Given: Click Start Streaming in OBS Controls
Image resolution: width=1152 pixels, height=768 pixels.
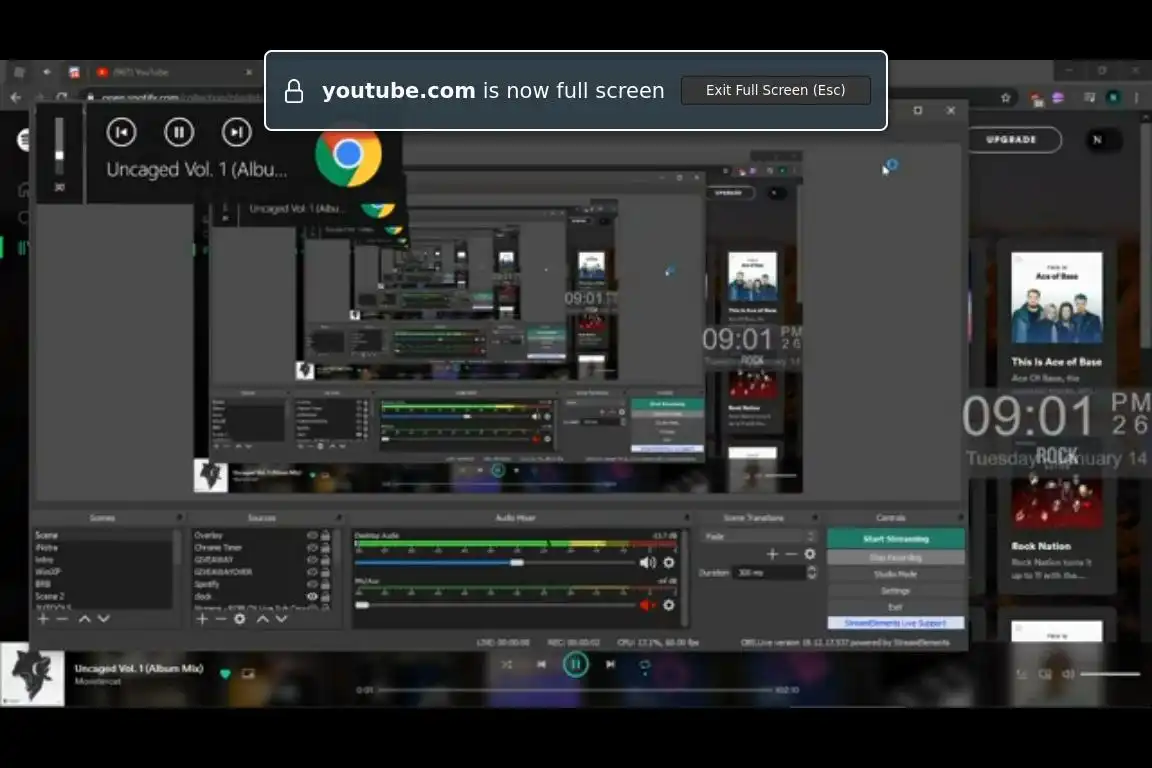Looking at the screenshot, I should [x=896, y=539].
